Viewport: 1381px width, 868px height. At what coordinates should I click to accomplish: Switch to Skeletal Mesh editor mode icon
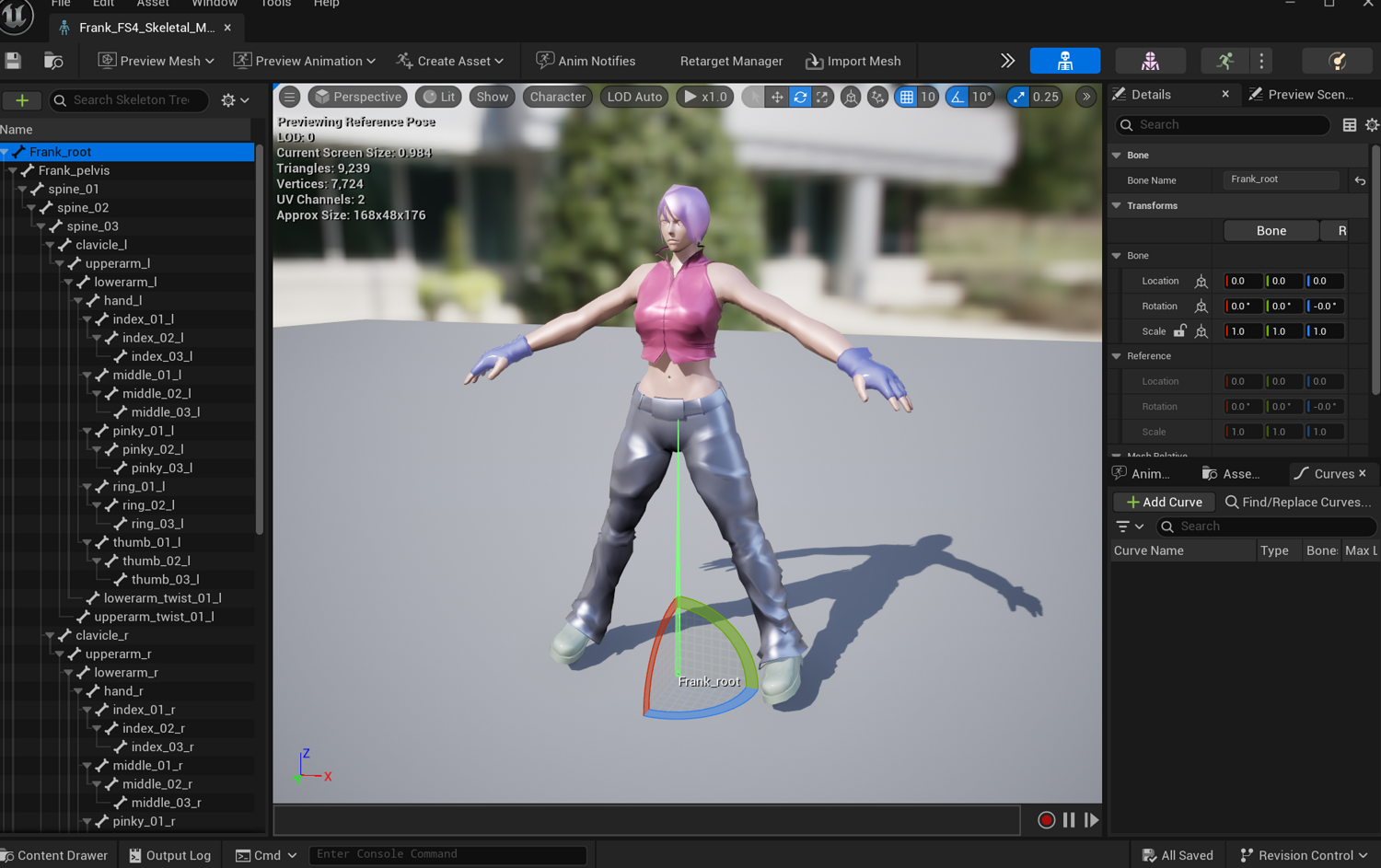(x=1150, y=61)
